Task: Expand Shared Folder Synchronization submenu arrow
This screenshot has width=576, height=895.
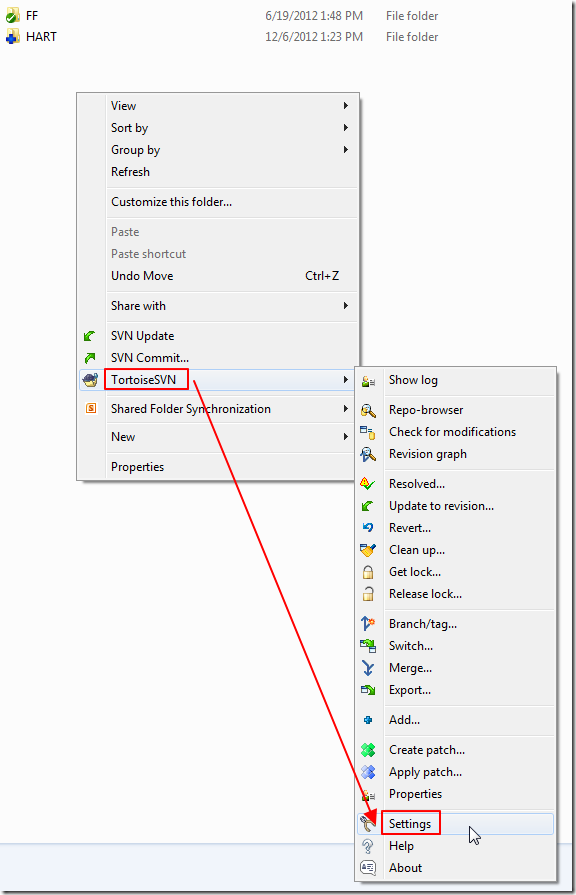Action: (346, 409)
